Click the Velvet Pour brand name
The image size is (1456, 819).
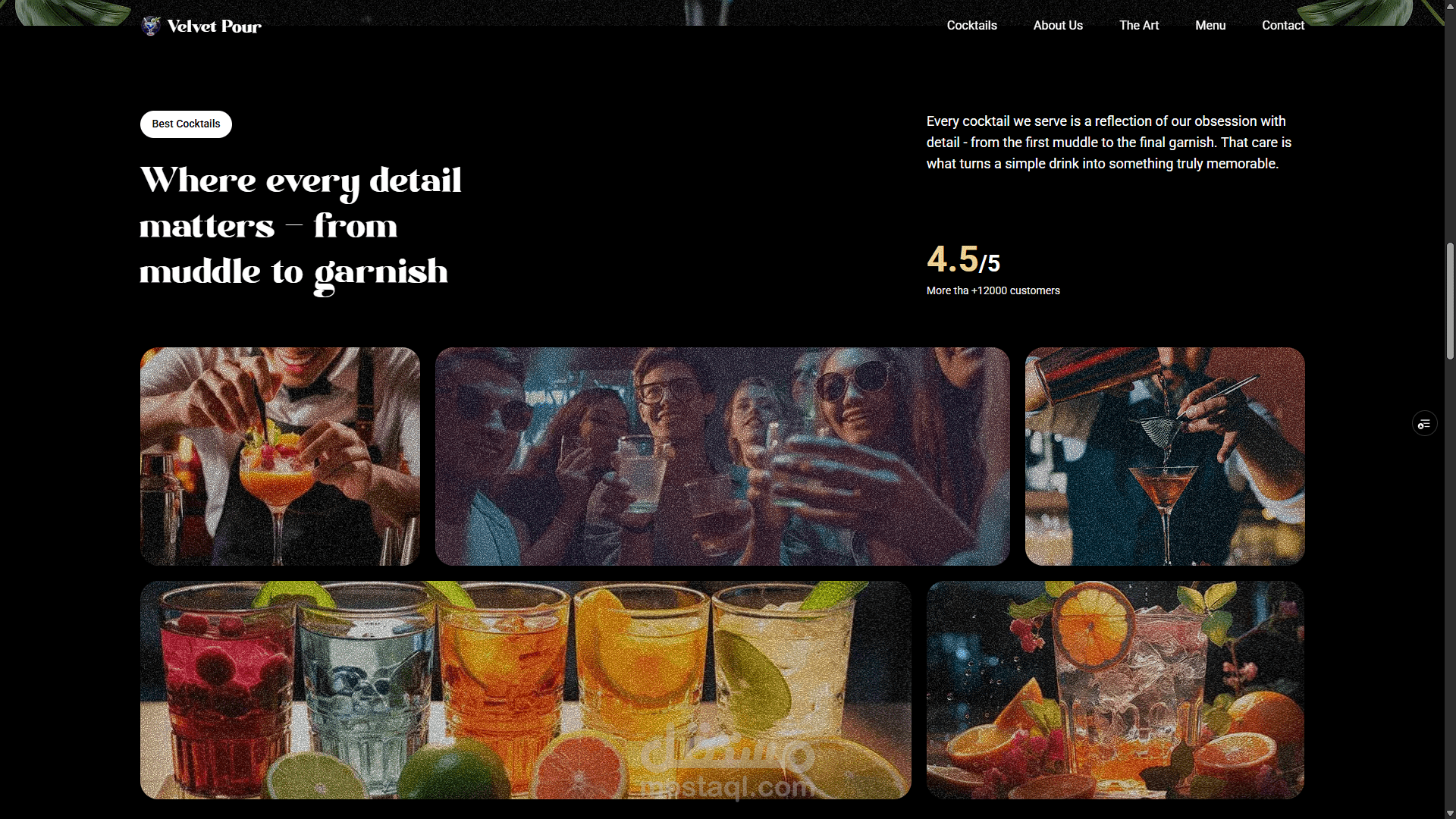click(214, 27)
